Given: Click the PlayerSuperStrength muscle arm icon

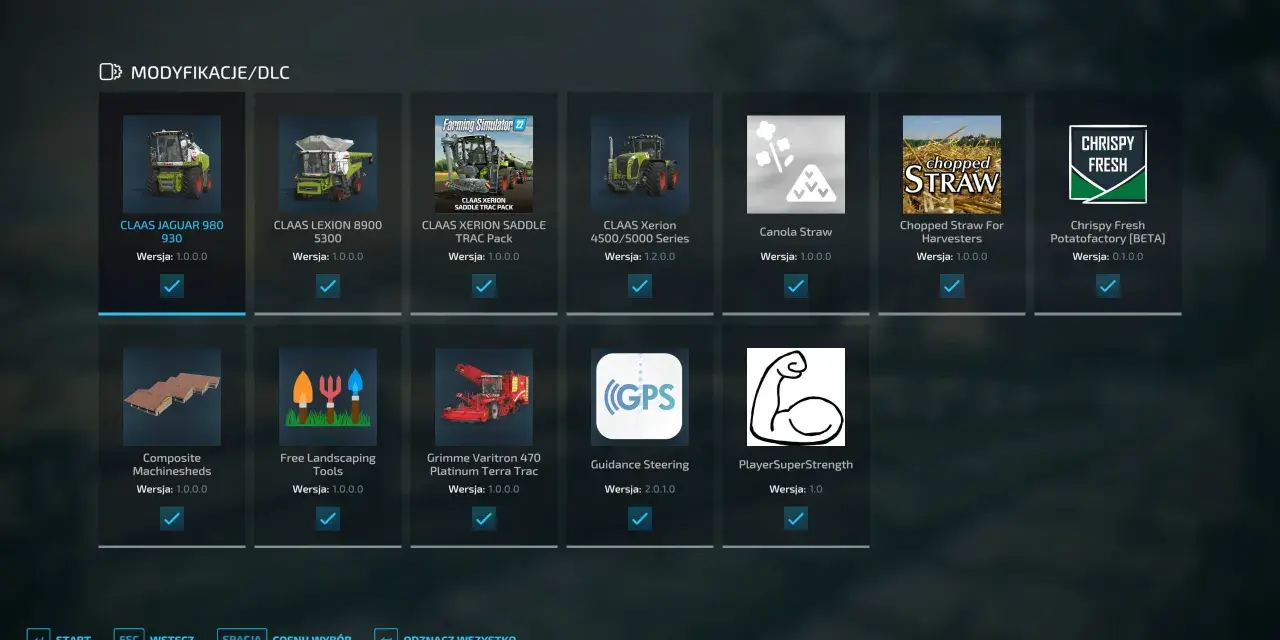Looking at the screenshot, I should pyautogui.click(x=796, y=397).
